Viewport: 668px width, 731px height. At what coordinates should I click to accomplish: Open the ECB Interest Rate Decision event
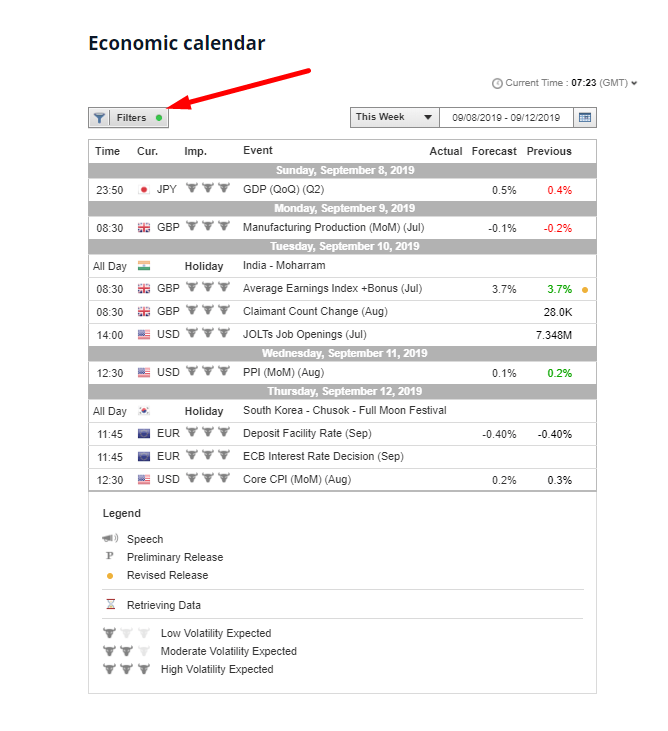(323, 456)
